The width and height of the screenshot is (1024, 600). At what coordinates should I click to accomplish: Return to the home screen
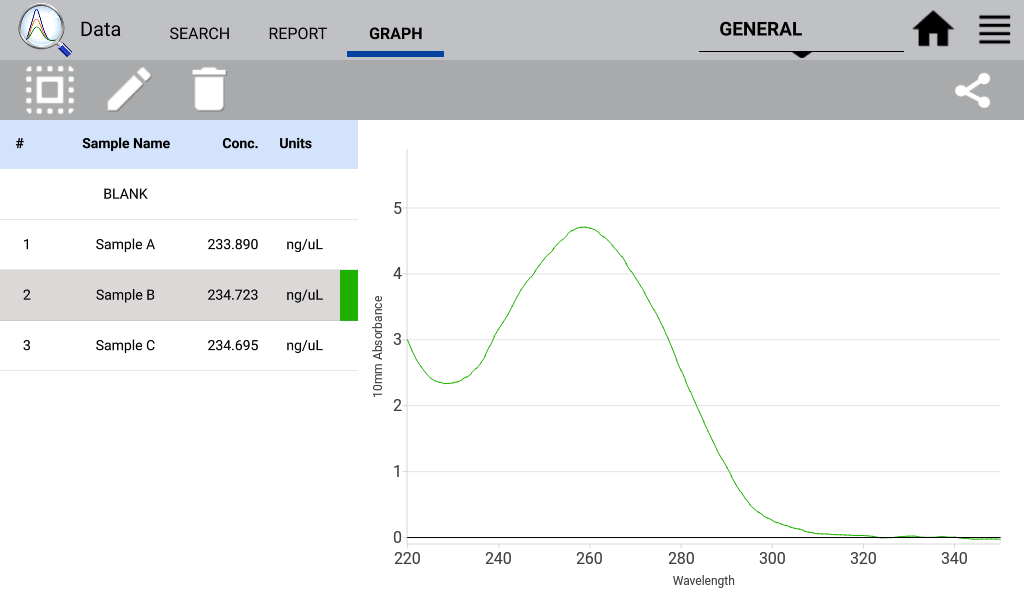[x=933, y=29]
